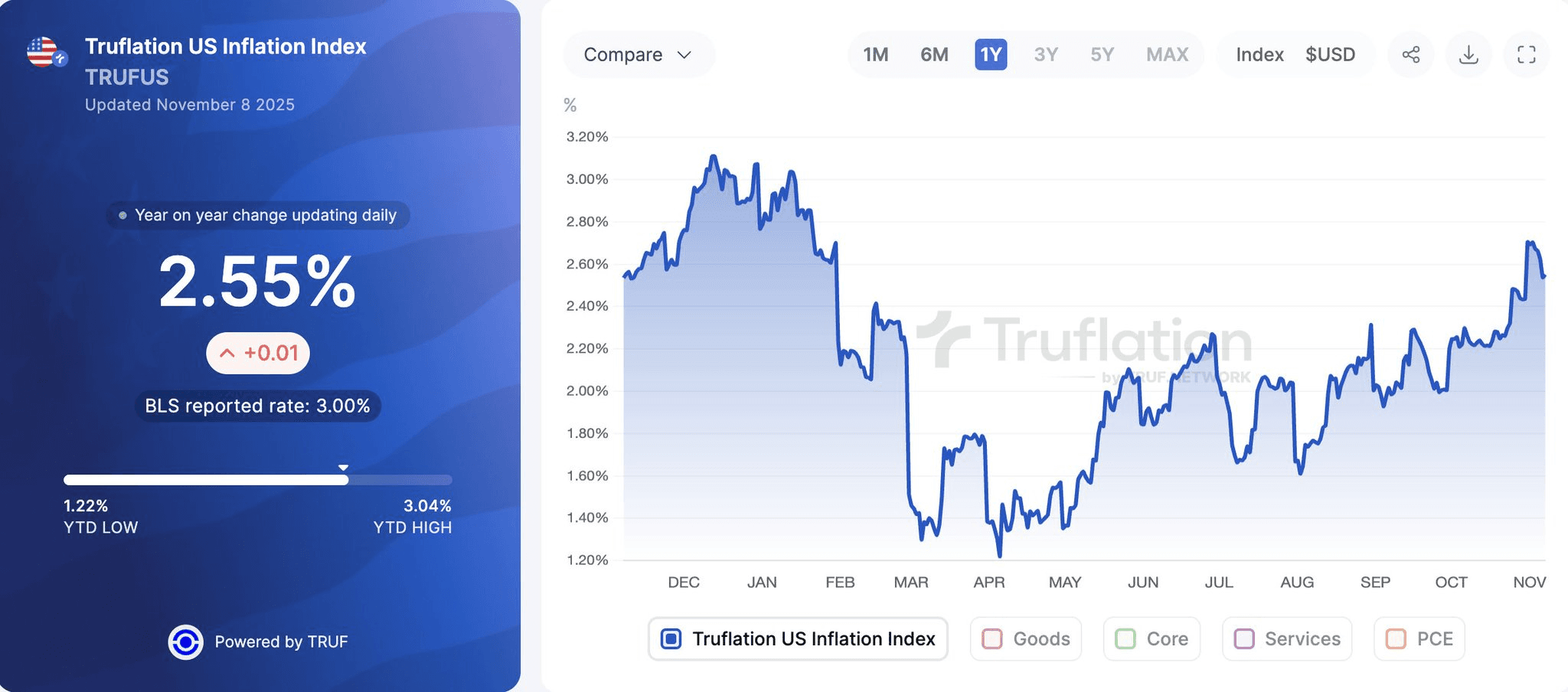Image resolution: width=1568 pixels, height=692 pixels.
Task: Click the YTD range marker triangle
Action: [x=344, y=467]
